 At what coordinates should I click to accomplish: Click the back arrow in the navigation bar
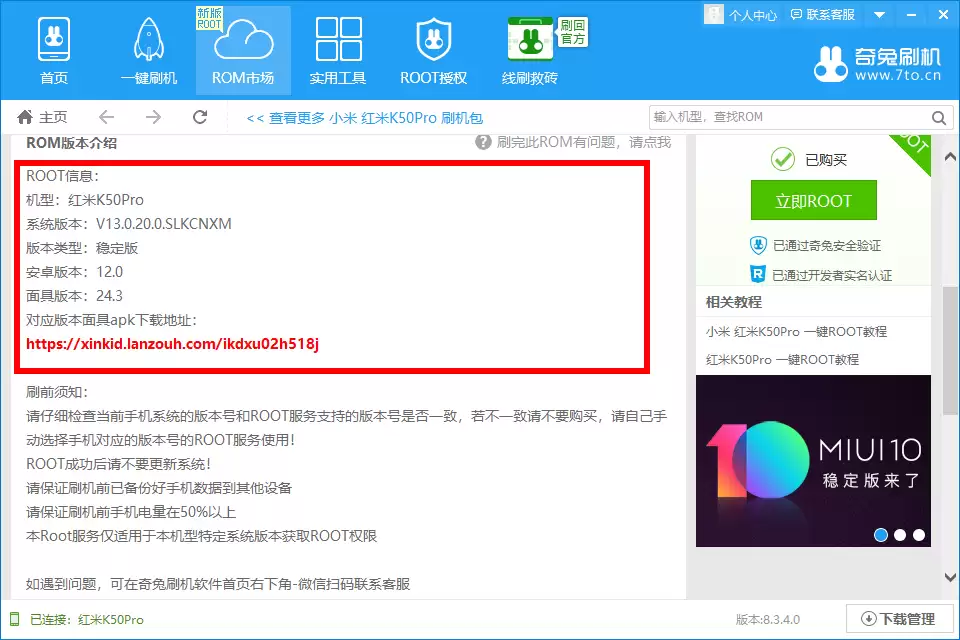106,116
